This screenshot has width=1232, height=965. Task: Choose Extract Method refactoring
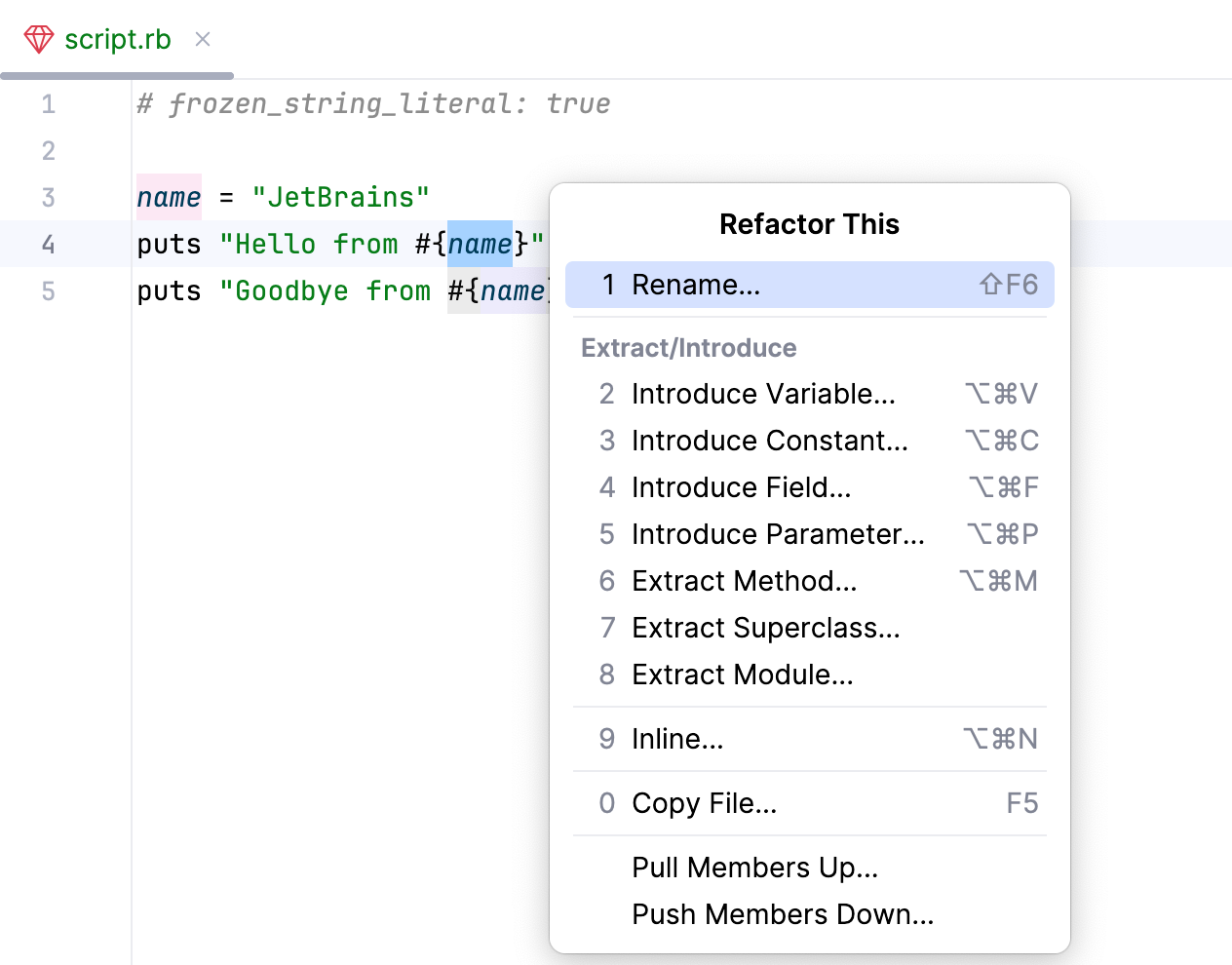tap(745, 581)
